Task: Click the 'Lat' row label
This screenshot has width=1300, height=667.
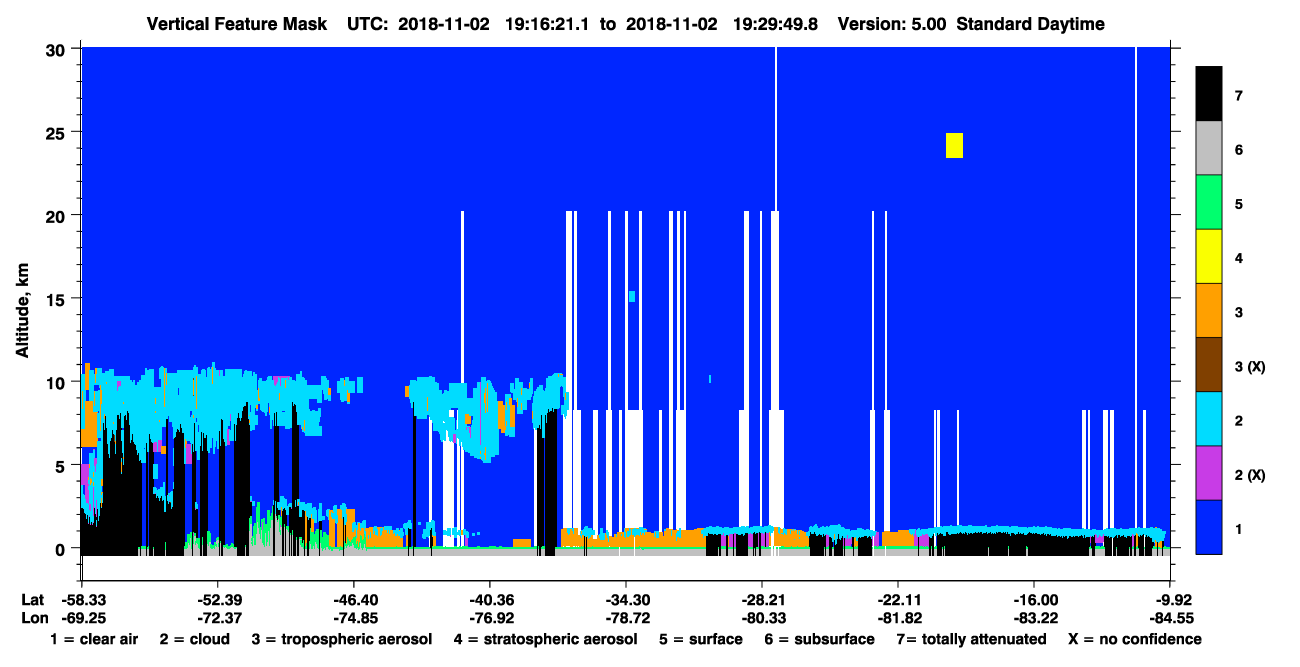Action: pyautogui.click(x=32, y=599)
